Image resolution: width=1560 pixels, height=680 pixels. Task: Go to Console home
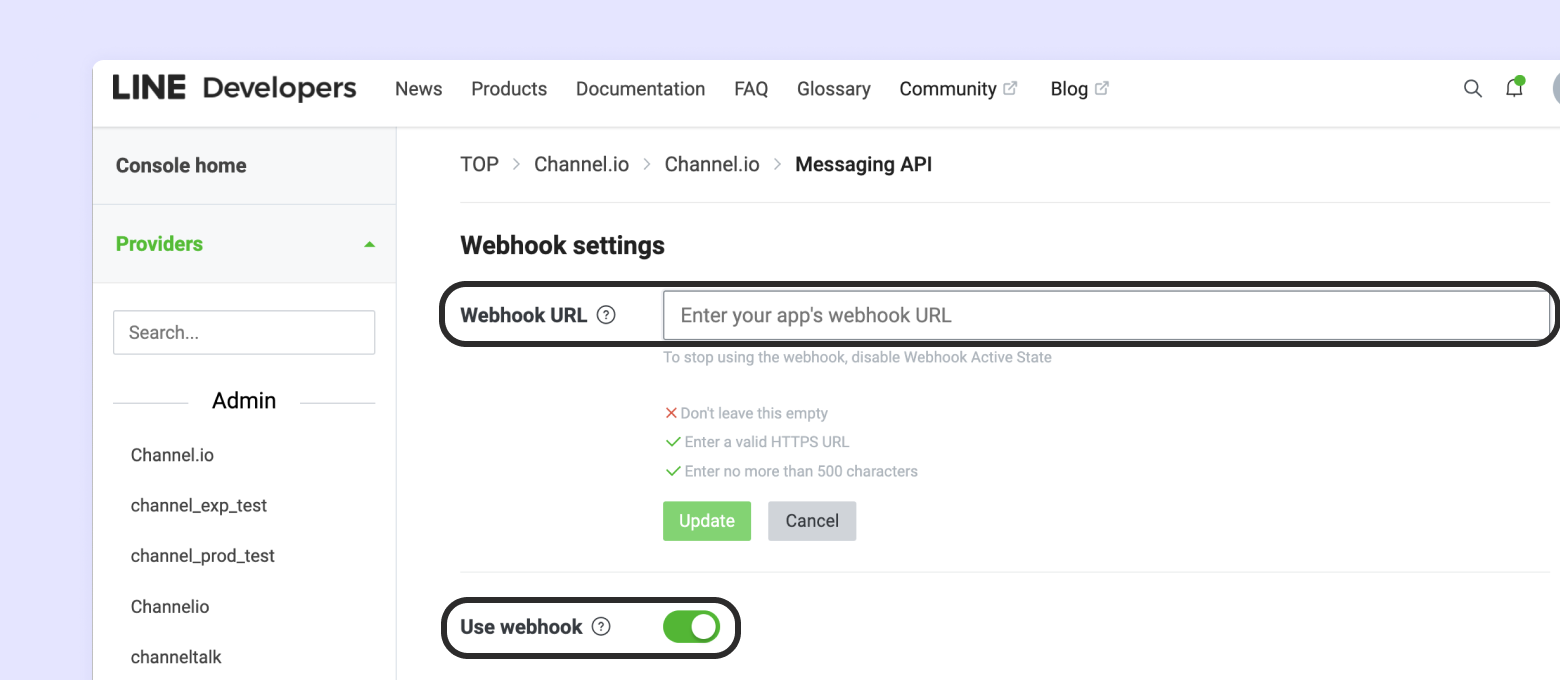tap(181, 166)
